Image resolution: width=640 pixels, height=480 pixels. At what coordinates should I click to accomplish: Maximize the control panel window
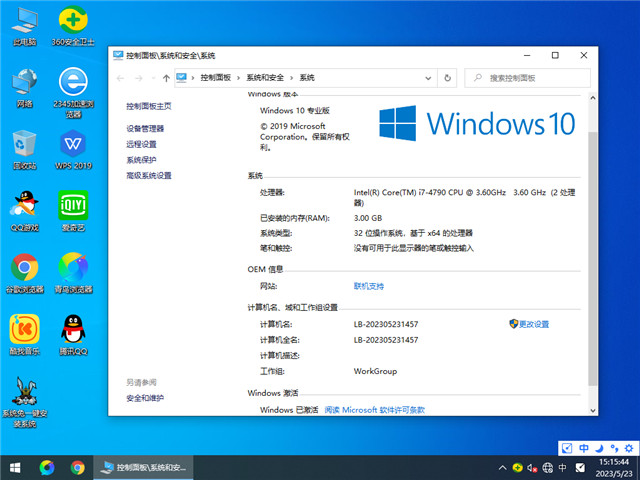click(x=555, y=55)
